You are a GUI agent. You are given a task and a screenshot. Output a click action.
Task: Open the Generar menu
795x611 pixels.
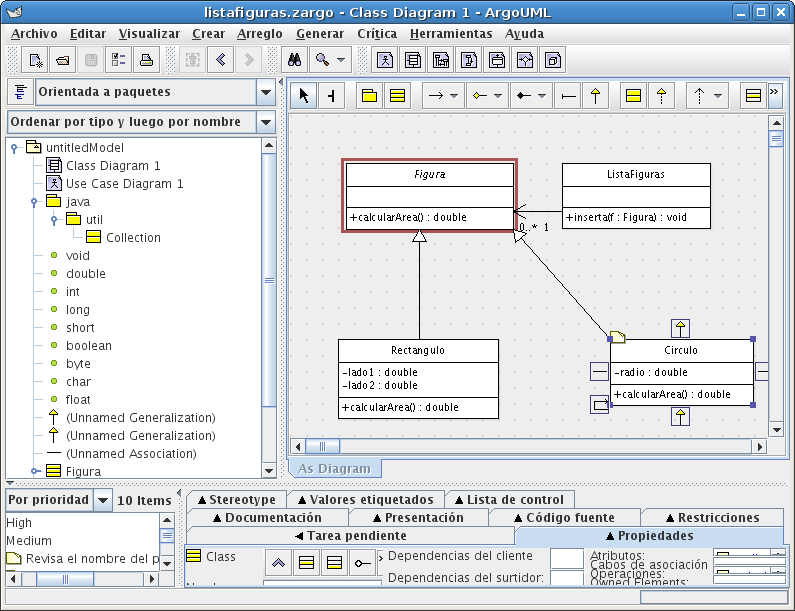320,33
